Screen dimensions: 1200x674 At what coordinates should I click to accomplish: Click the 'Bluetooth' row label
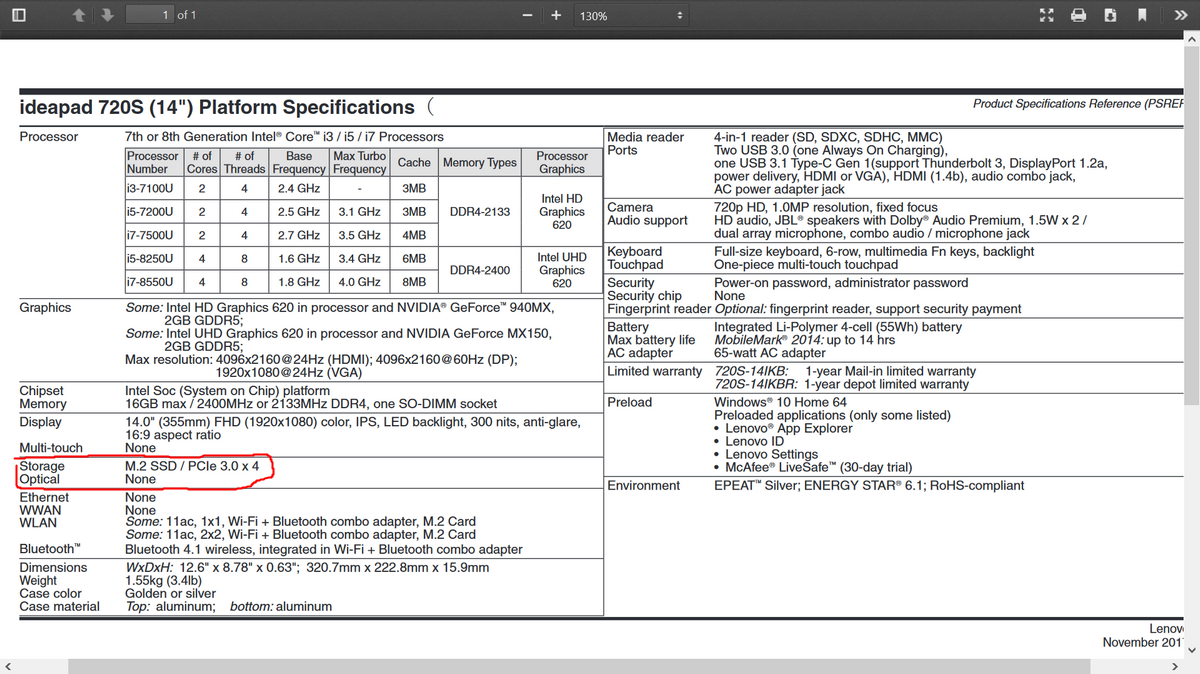click(50, 549)
